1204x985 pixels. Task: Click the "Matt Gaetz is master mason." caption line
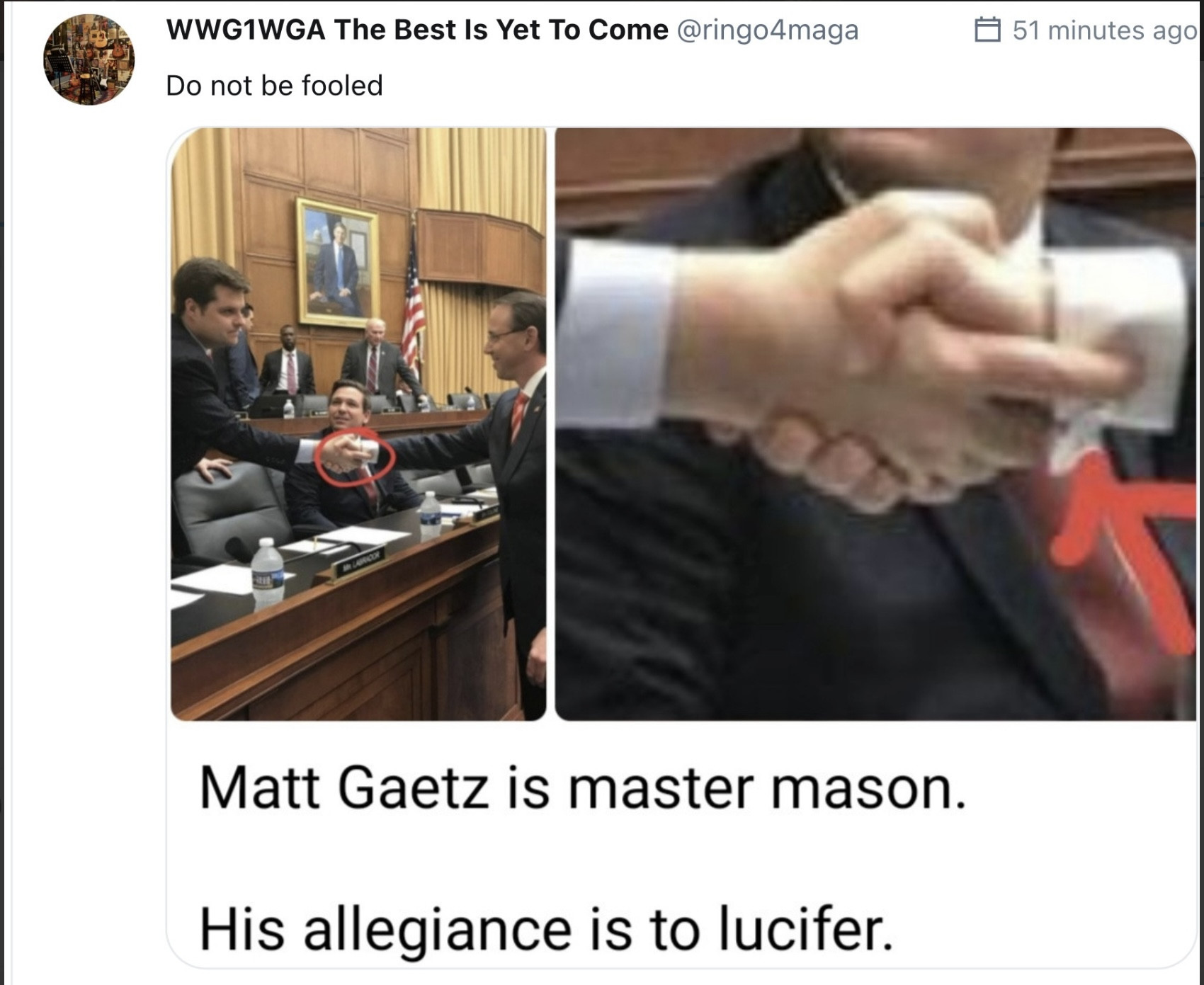[x=582, y=788]
